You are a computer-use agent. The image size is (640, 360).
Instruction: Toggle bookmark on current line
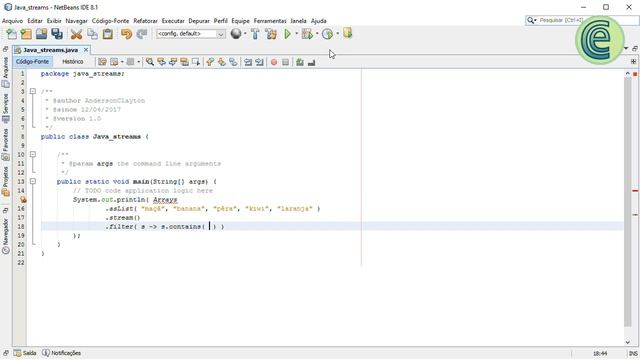tap(233, 62)
